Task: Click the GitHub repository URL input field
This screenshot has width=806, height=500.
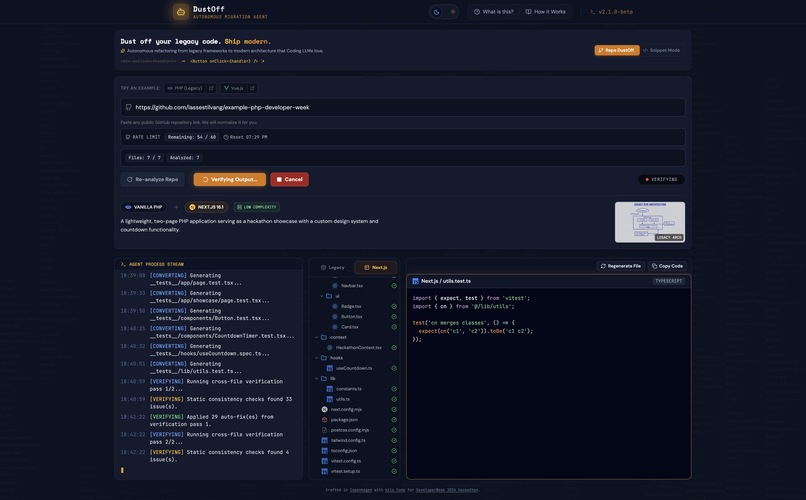Action: coord(402,107)
